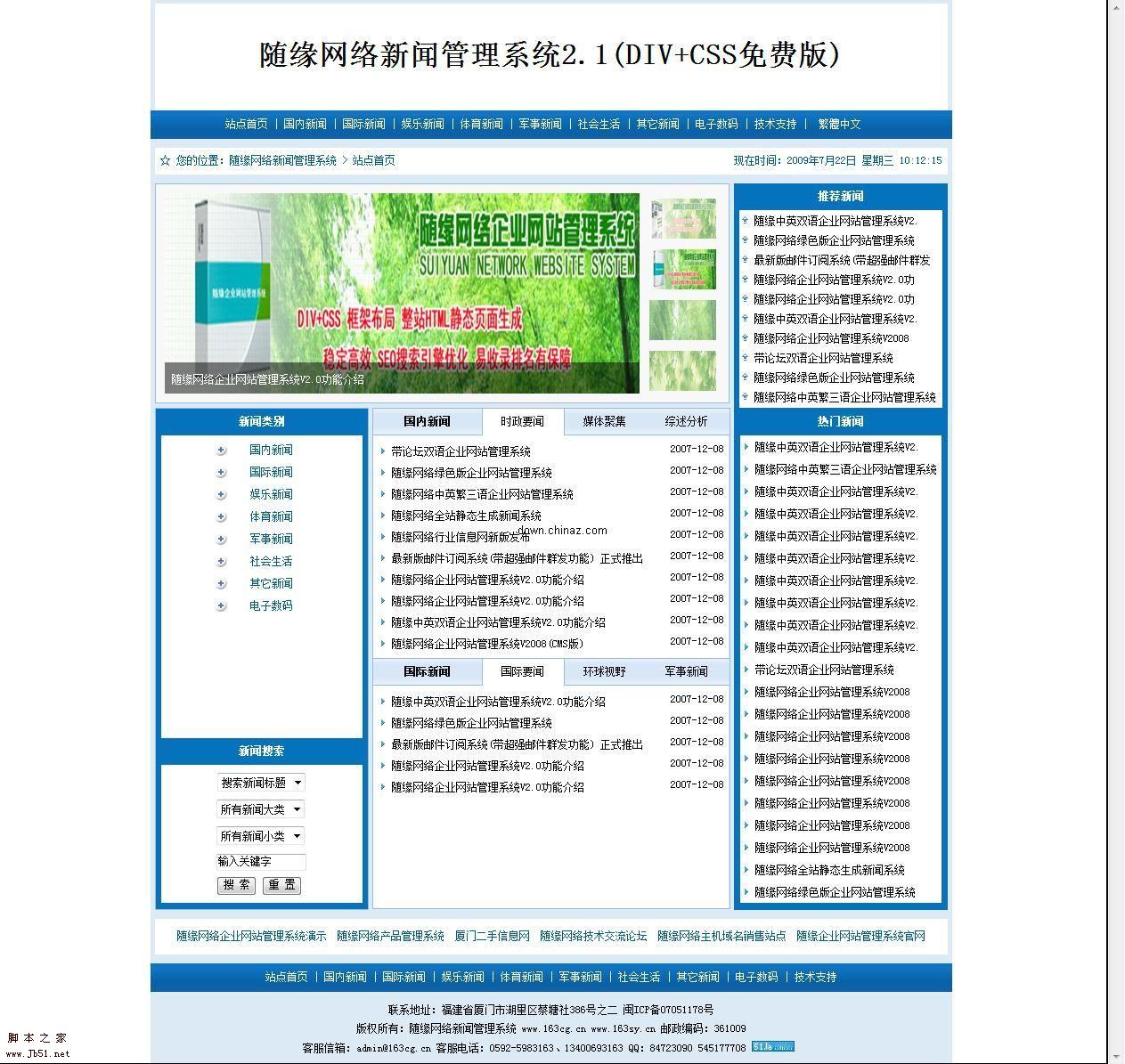
Task: Switch to the 时政要闻 tab
Action: [522, 421]
